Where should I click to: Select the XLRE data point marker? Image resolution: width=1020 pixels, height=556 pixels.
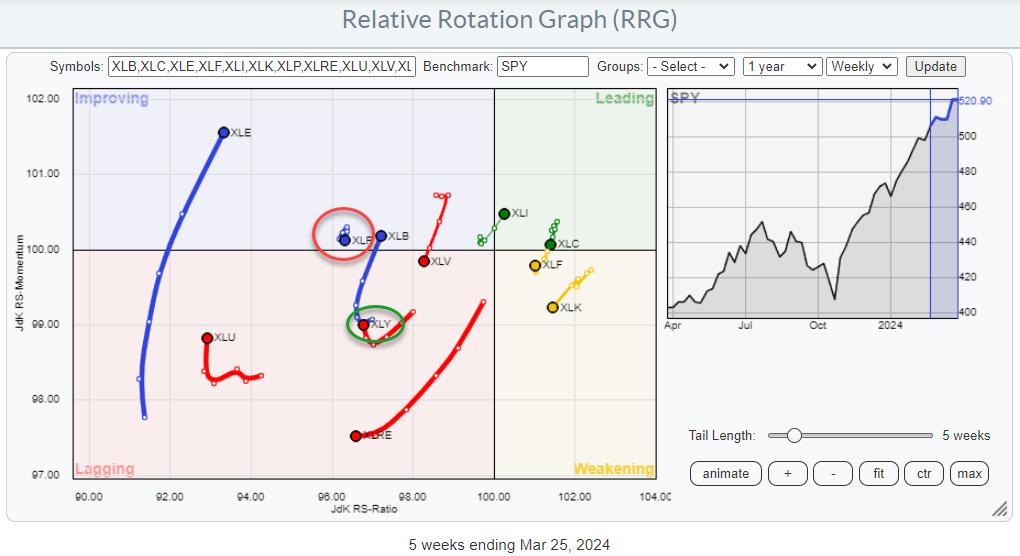tap(356, 436)
